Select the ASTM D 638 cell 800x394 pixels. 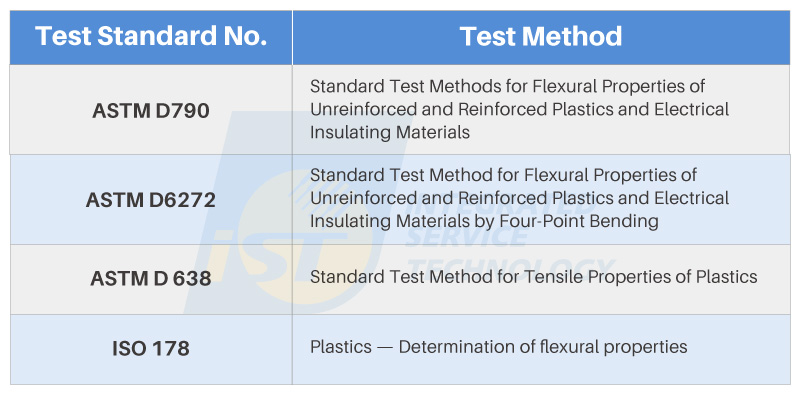[151, 279]
